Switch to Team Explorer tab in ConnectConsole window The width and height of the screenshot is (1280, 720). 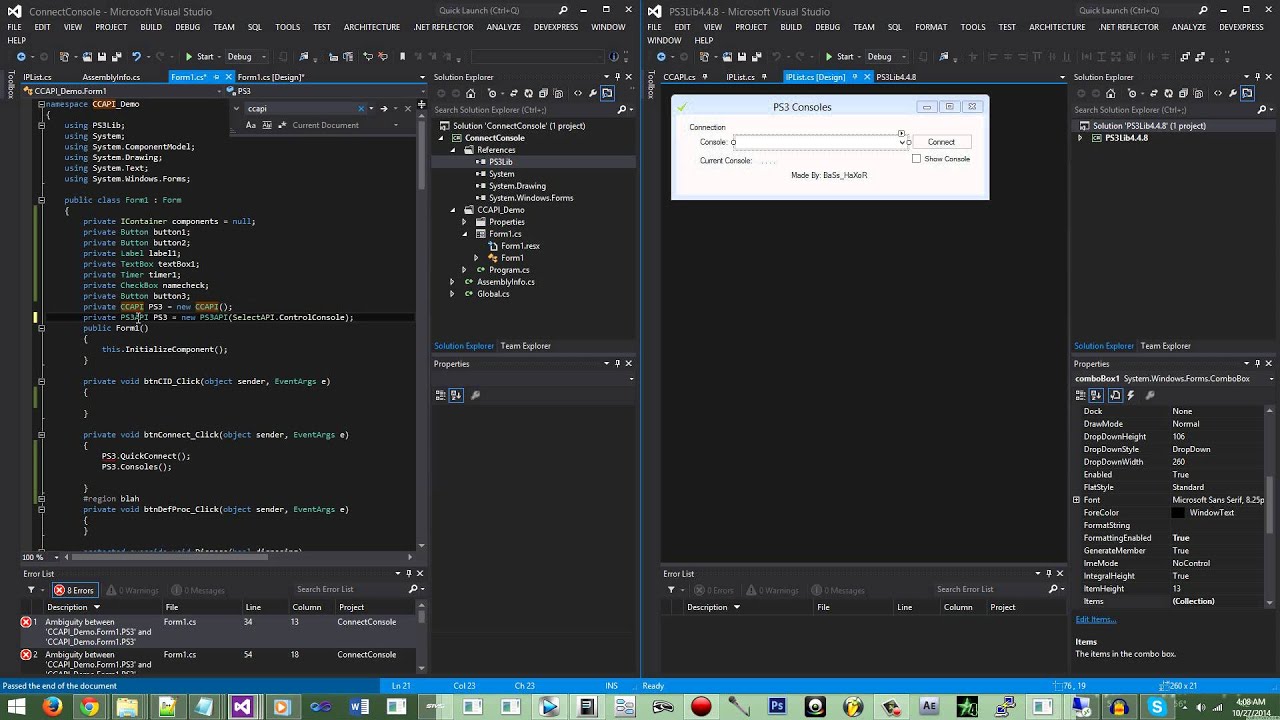tap(526, 346)
